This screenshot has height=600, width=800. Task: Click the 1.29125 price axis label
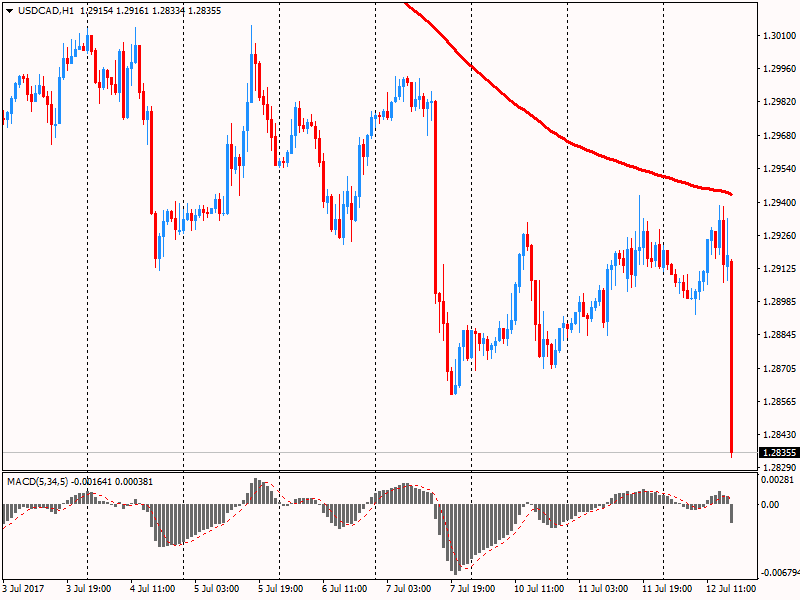pos(779,268)
